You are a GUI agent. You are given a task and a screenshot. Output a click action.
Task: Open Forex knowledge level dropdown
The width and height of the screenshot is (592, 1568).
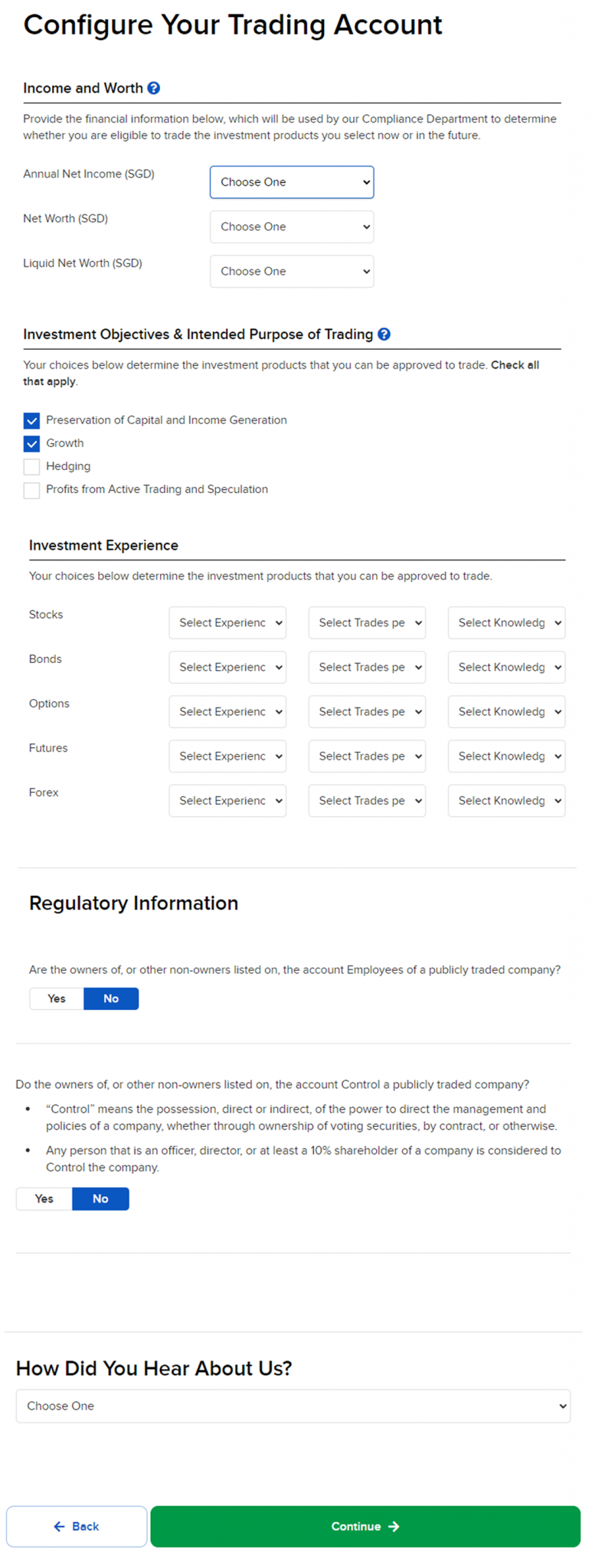tap(506, 800)
